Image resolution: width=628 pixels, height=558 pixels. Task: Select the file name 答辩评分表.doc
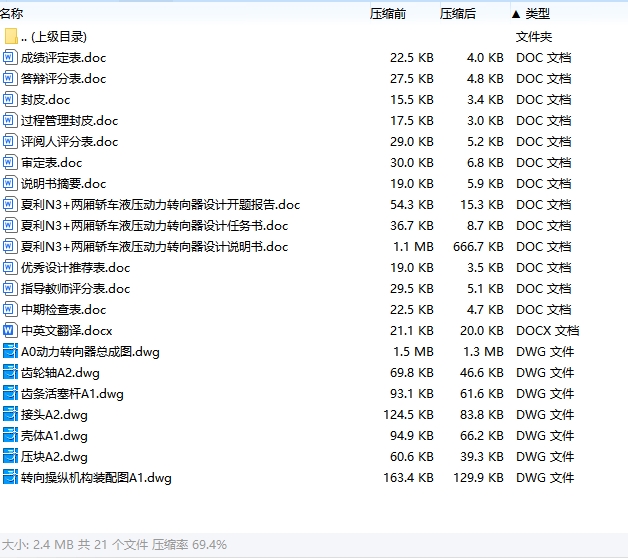pos(63,79)
